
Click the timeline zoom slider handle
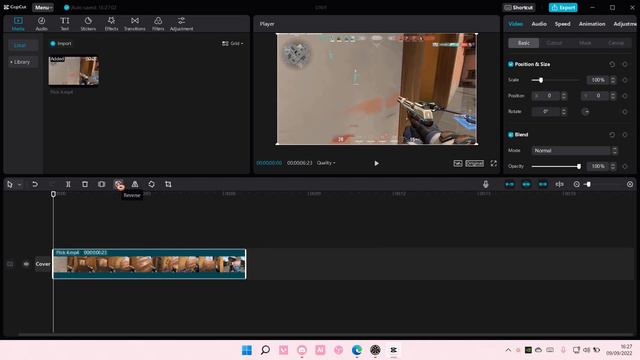pos(588,184)
